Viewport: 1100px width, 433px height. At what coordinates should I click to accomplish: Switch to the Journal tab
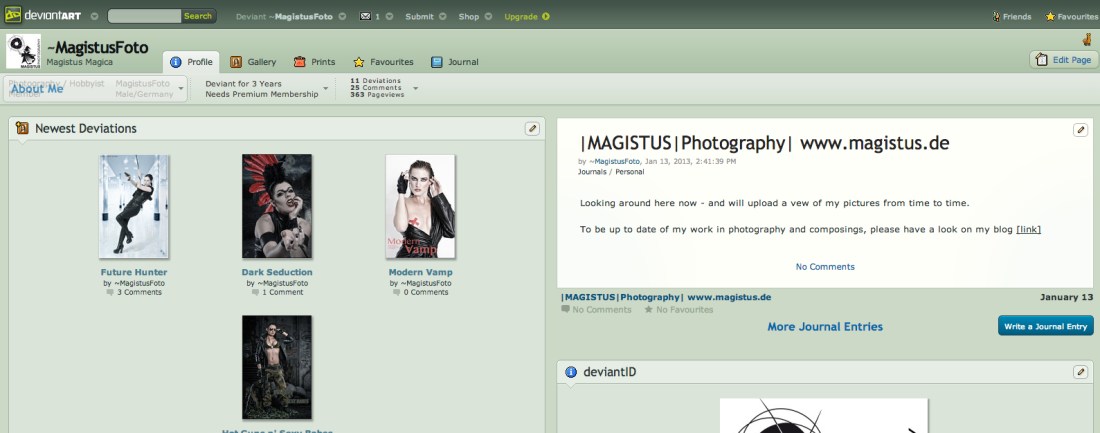(455, 62)
